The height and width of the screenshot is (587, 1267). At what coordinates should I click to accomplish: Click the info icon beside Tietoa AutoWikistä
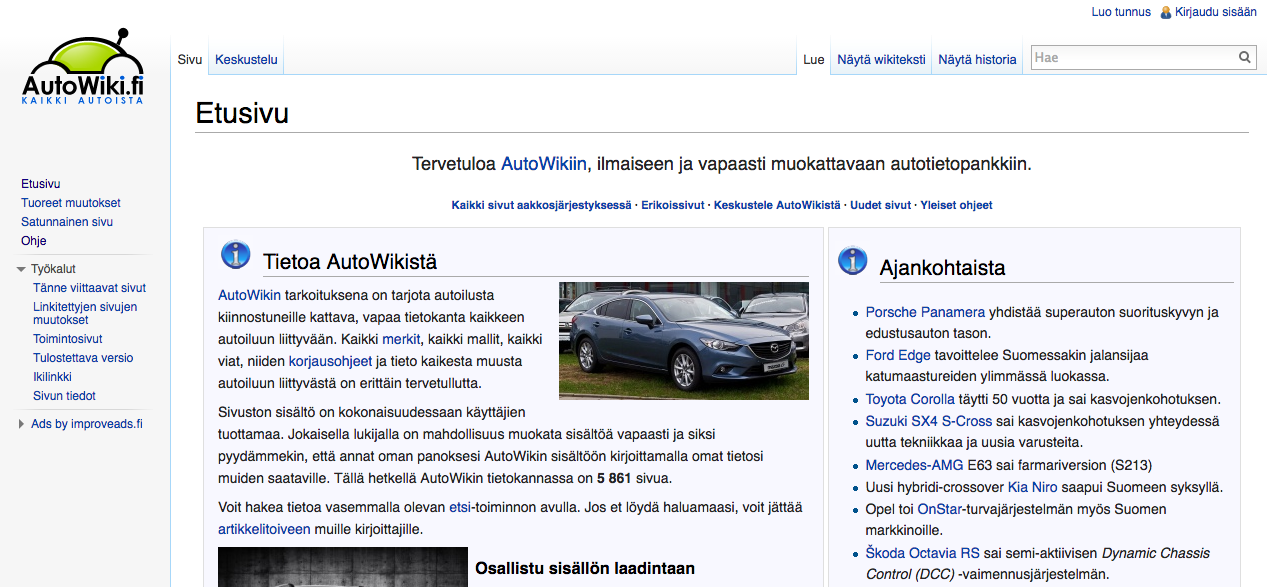(x=235, y=256)
